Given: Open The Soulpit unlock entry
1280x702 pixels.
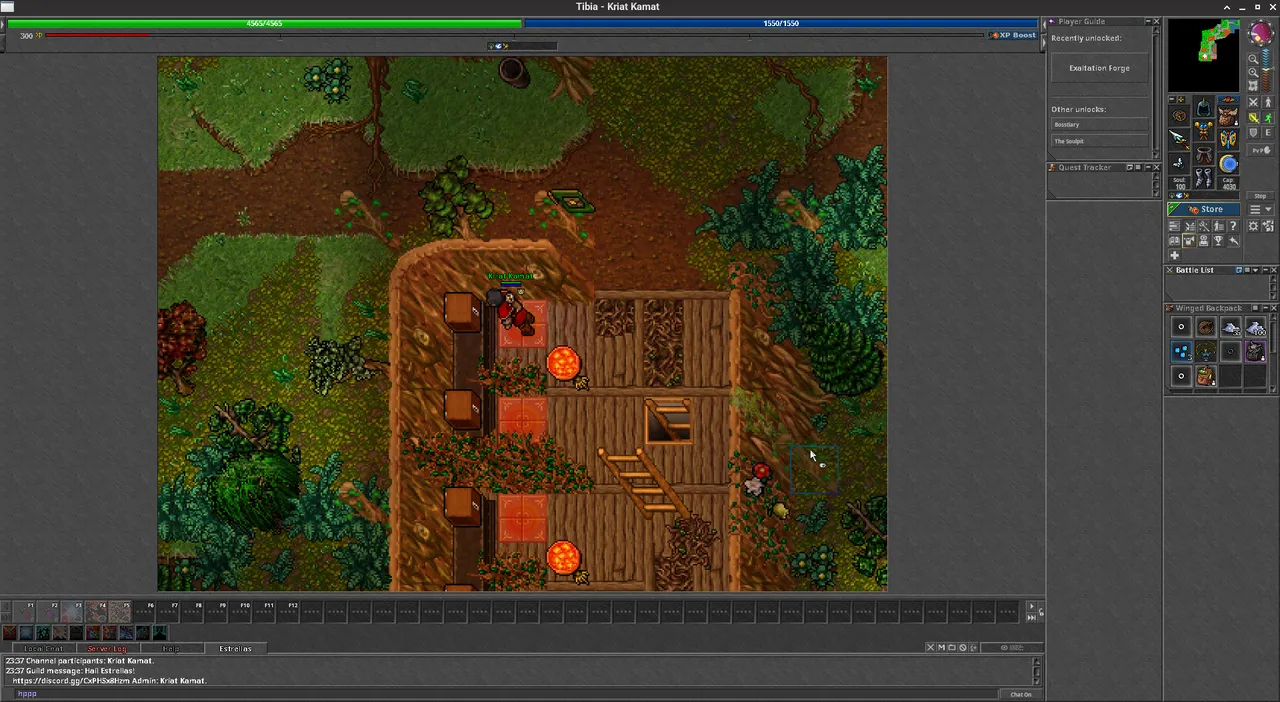Looking at the screenshot, I should click(x=1100, y=141).
